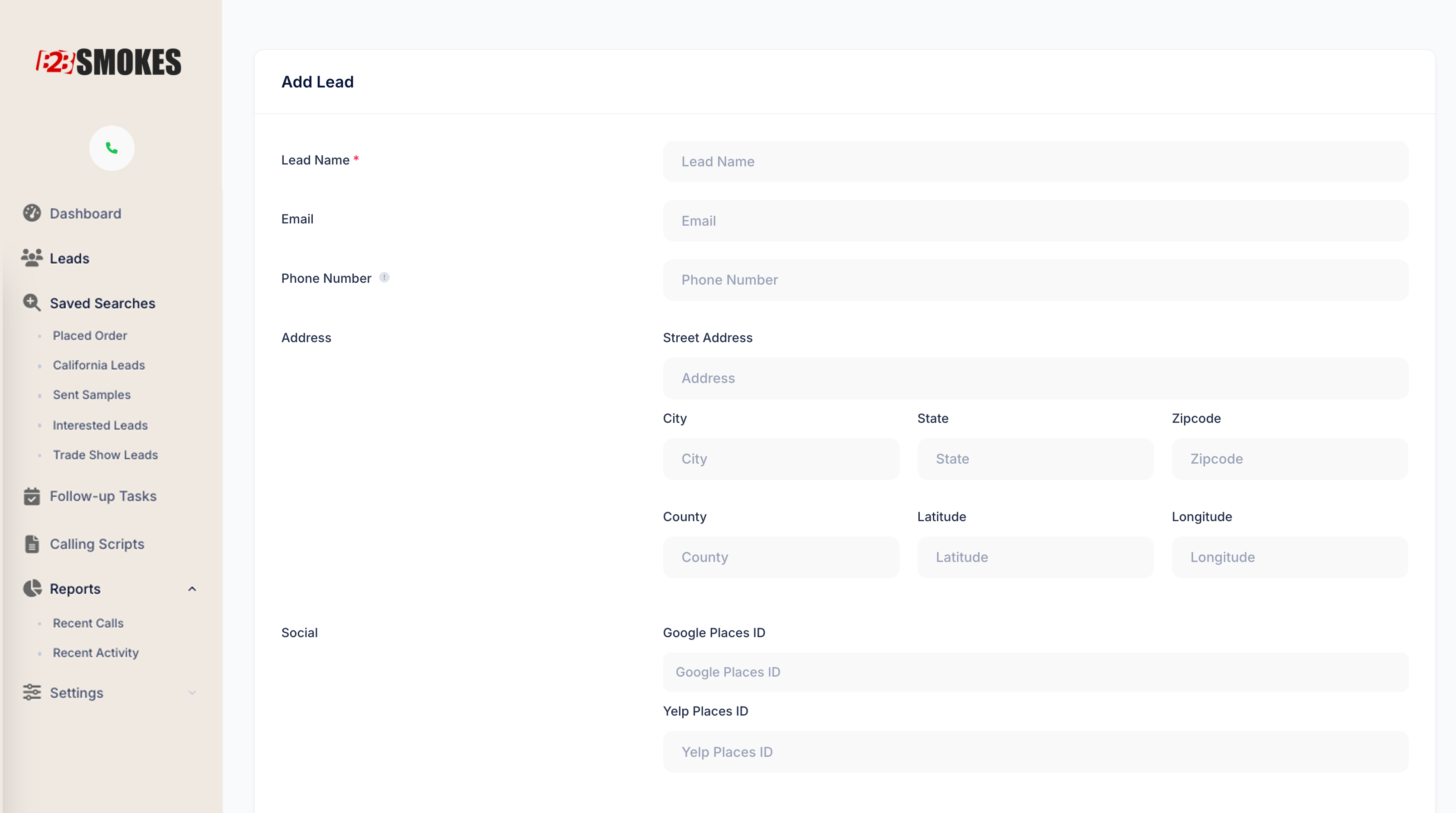Open the Placed Order saved search
The width and height of the screenshot is (1456, 813).
coord(90,336)
